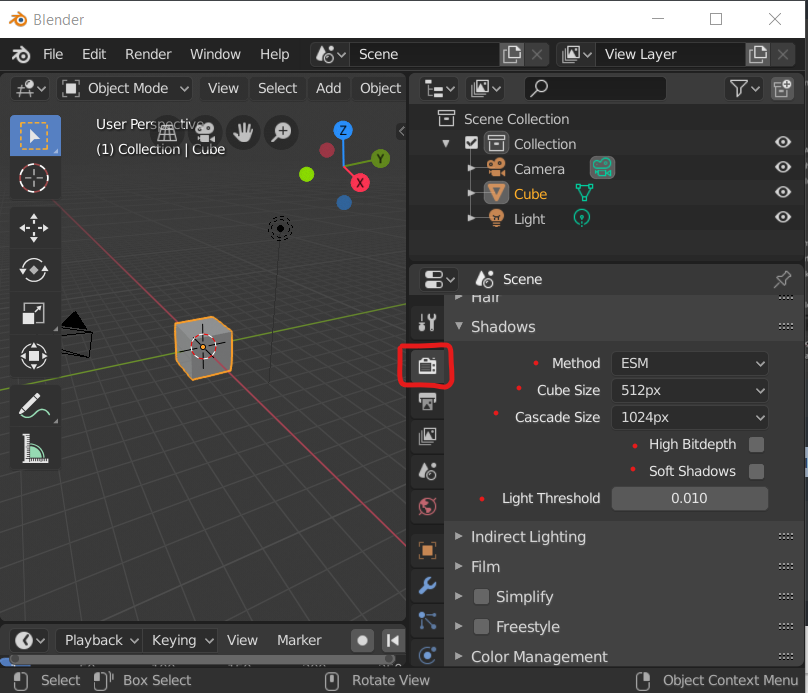Click the Light data bulb icon
Screen dimensions: 808x693
click(x=582, y=218)
